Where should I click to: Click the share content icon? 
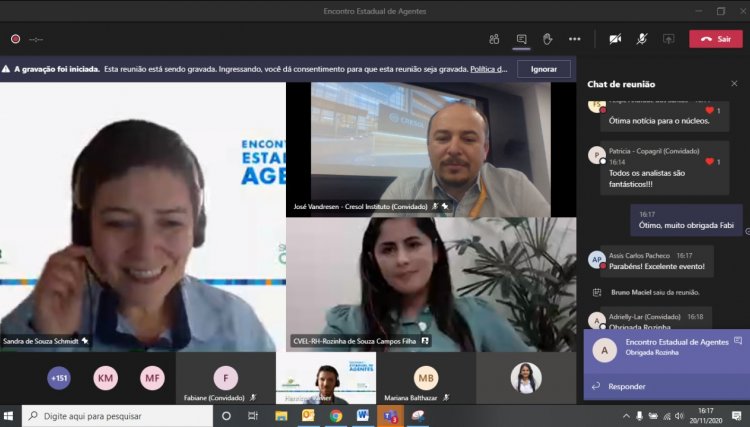click(669, 39)
